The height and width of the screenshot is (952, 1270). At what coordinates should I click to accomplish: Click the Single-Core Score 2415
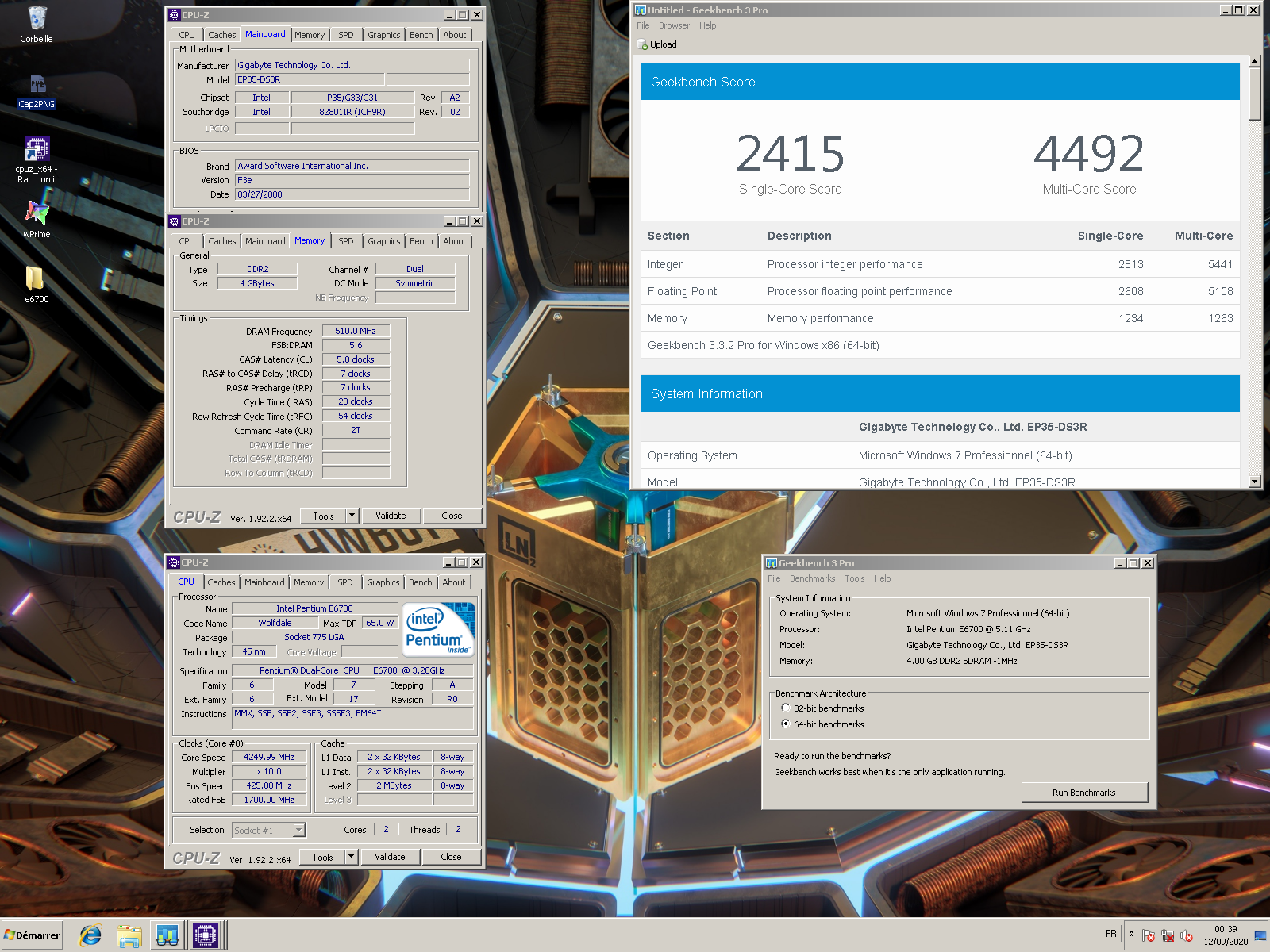[790, 154]
